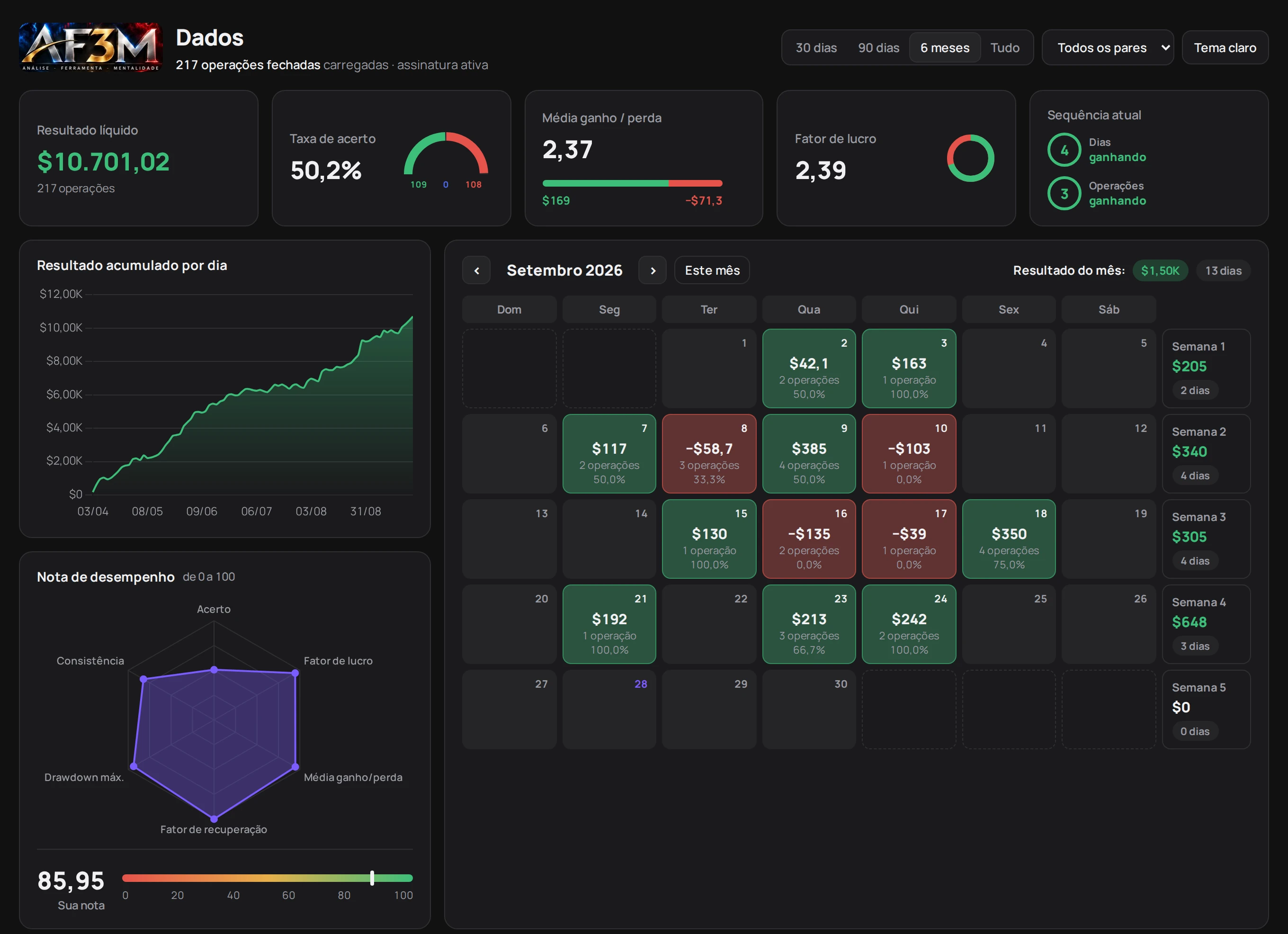Open day 16 cell showing -$135

(x=809, y=539)
